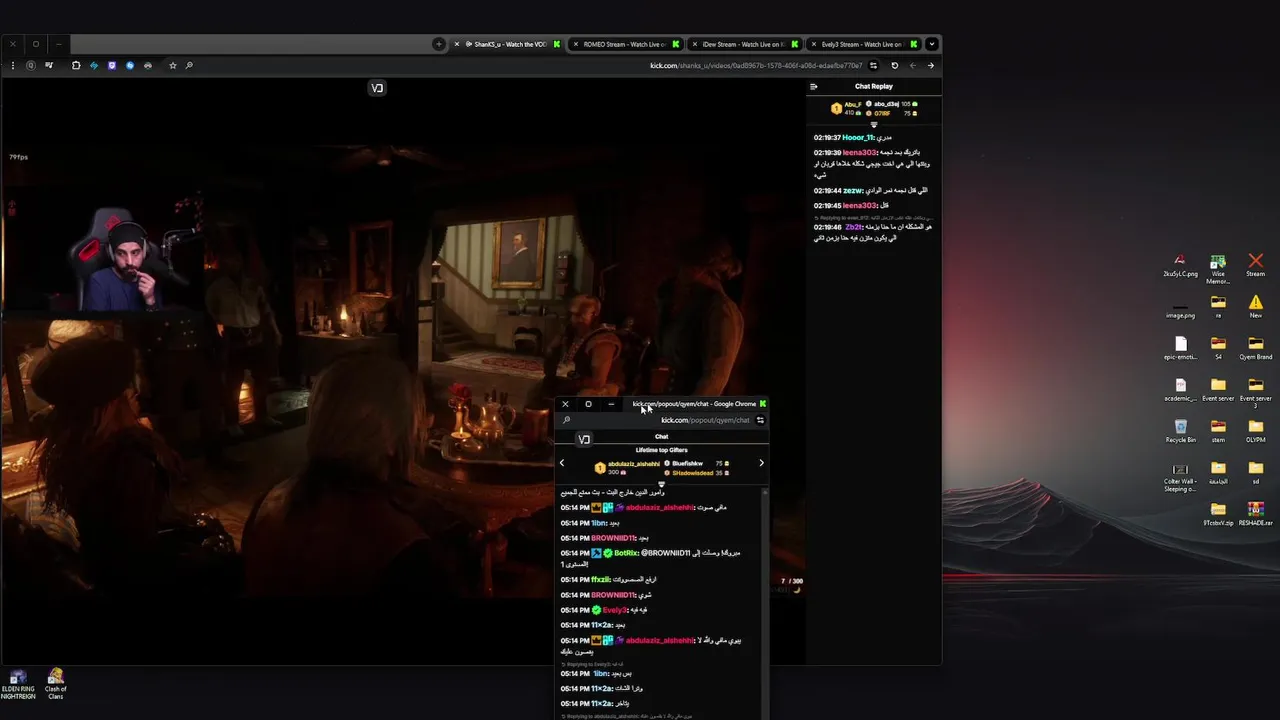Open the 'New' warning-icon shortcut
1280x720 pixels.
pyautogui.click(x=1255, y=307)
